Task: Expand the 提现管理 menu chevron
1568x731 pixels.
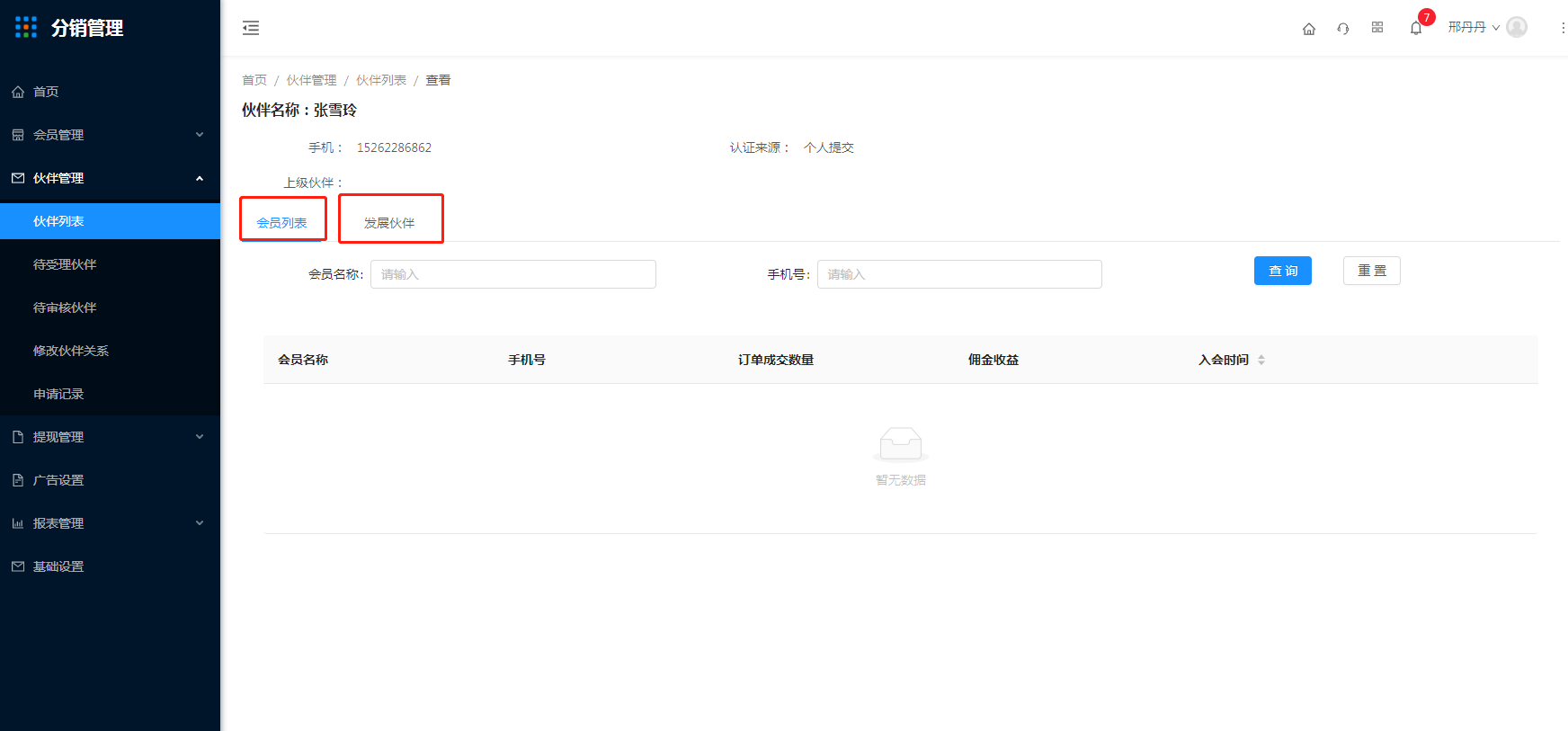Action: (x=200, y=437)
